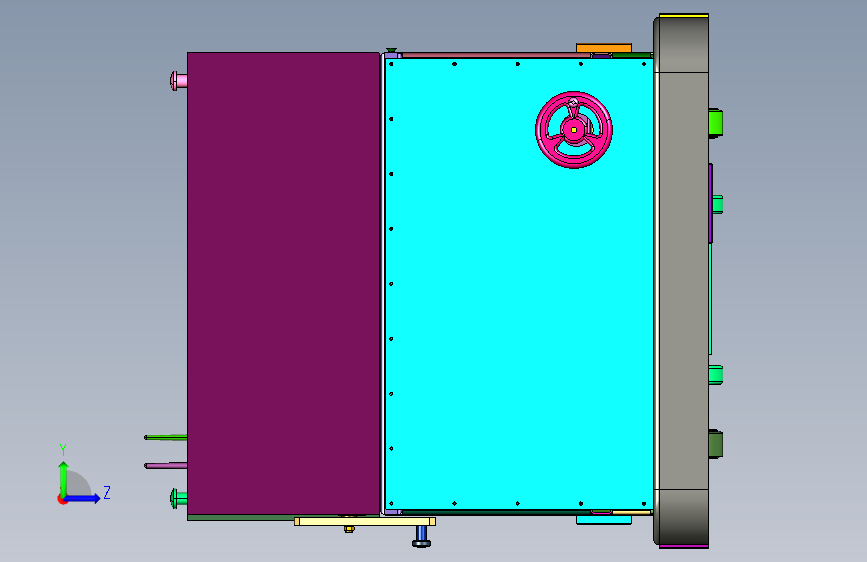The image size is (867, 562).
Task: Select the pink knob at upper left
Action: point(179,81)
